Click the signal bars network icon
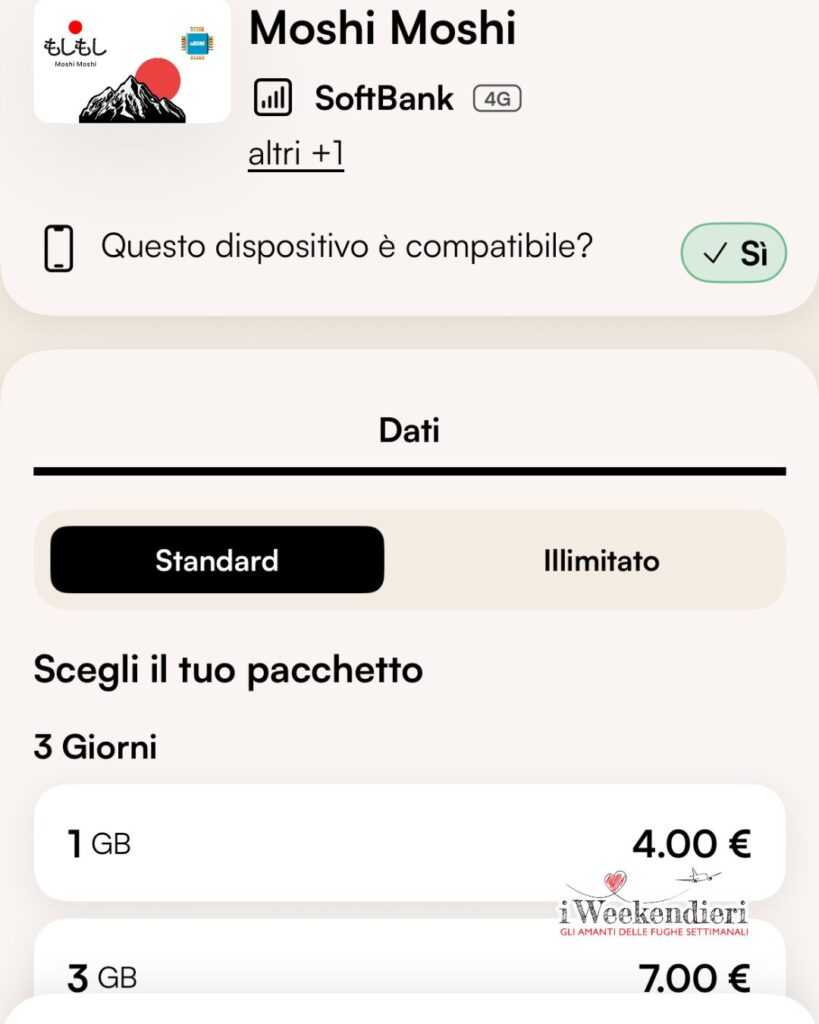The width and height of the screenshot is (819, 1024). pyautogui.click(x=273, y=98)
